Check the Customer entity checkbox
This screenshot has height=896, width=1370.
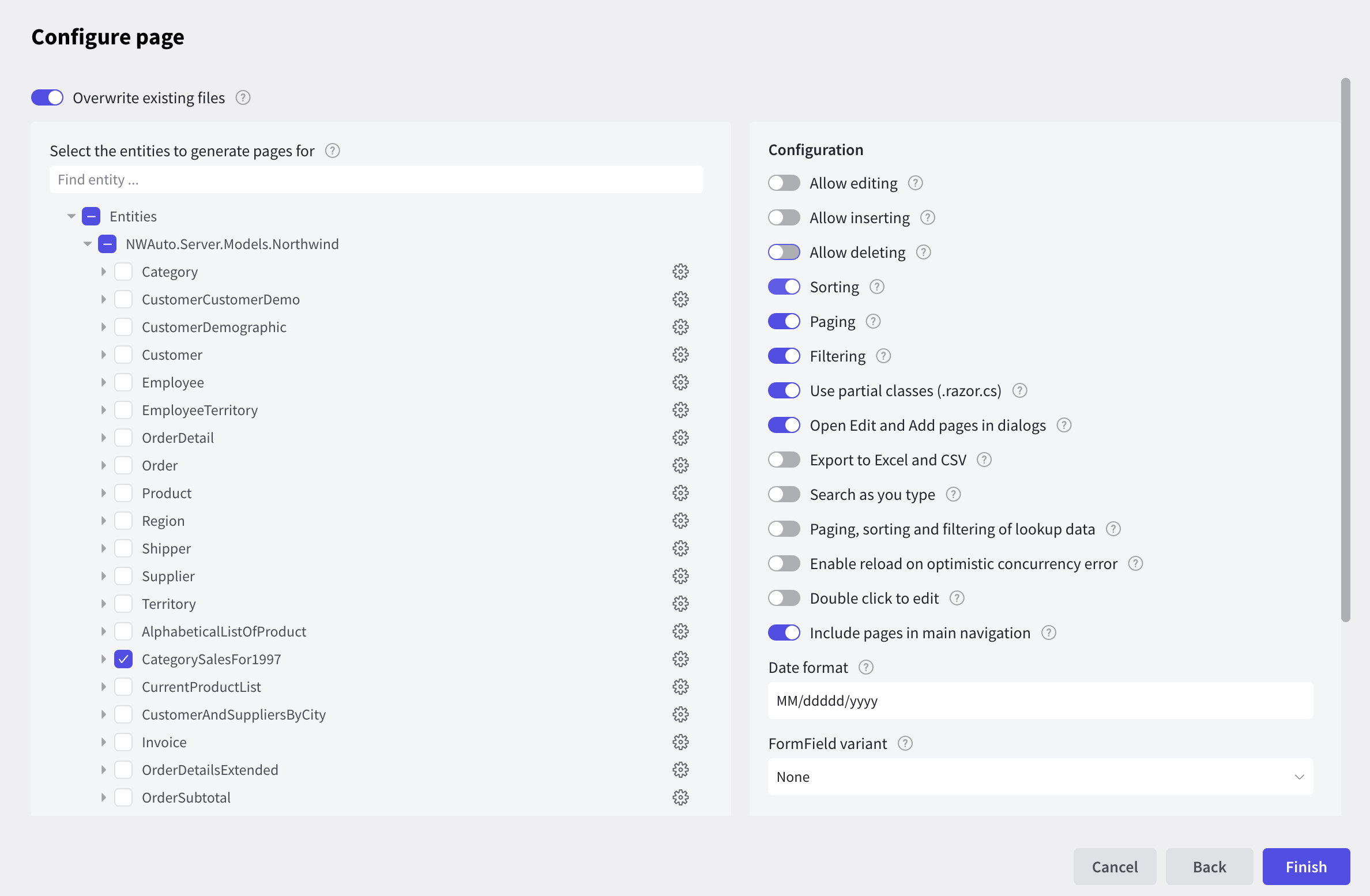click(123, 355)
